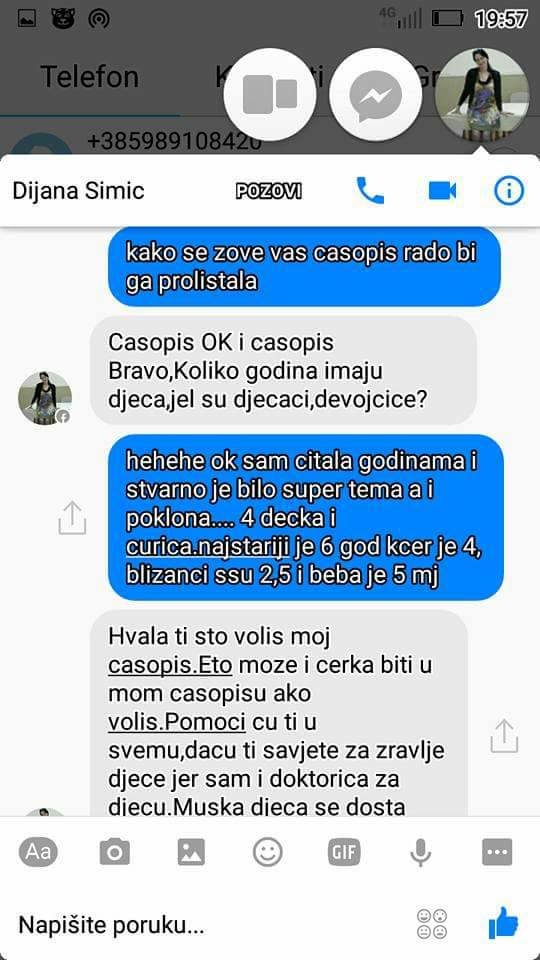Start a voice call with Dijana Simic
The height and width of the screenshot is (960, 540).
[370, 191]
